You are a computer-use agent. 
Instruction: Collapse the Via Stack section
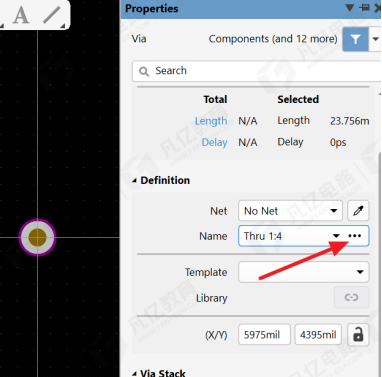[134, 374]
